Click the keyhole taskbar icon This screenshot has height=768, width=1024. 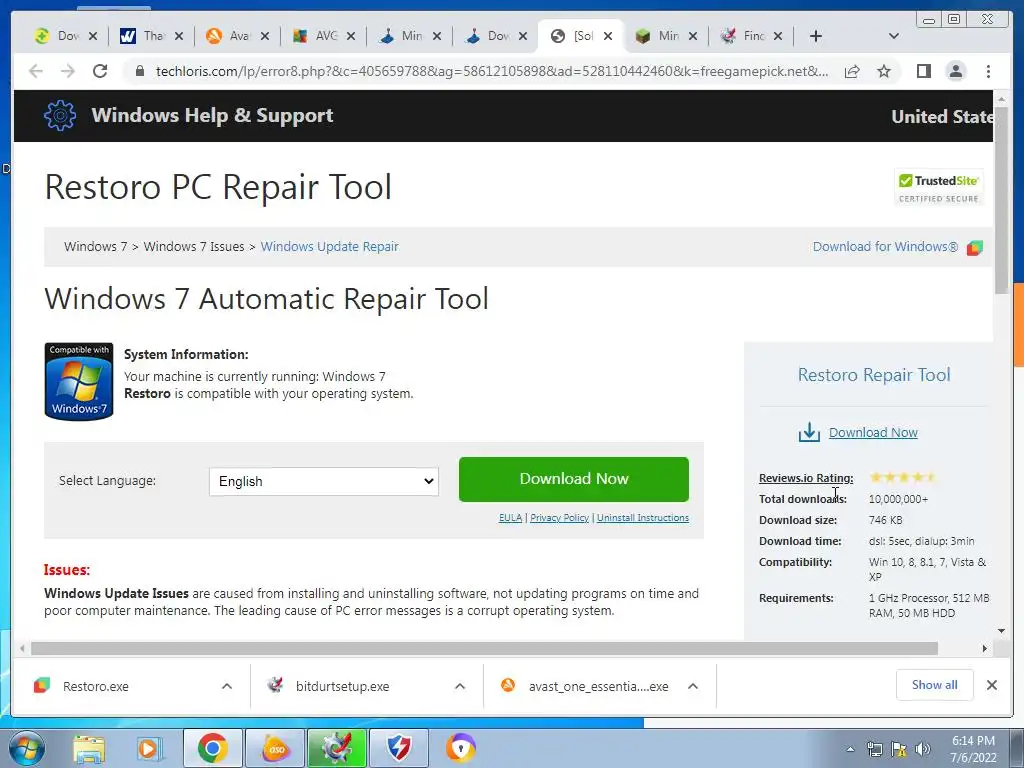pos(460,748)
